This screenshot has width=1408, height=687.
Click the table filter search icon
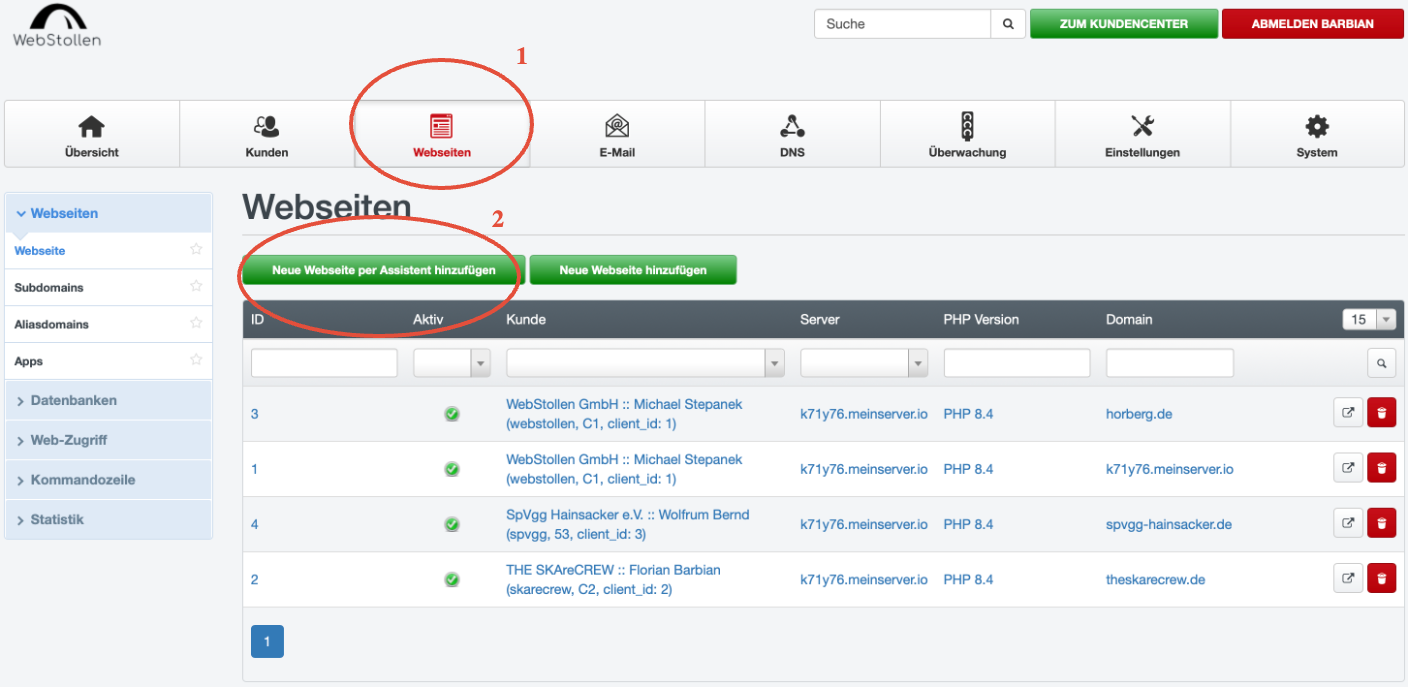(x=1381, y=363)
